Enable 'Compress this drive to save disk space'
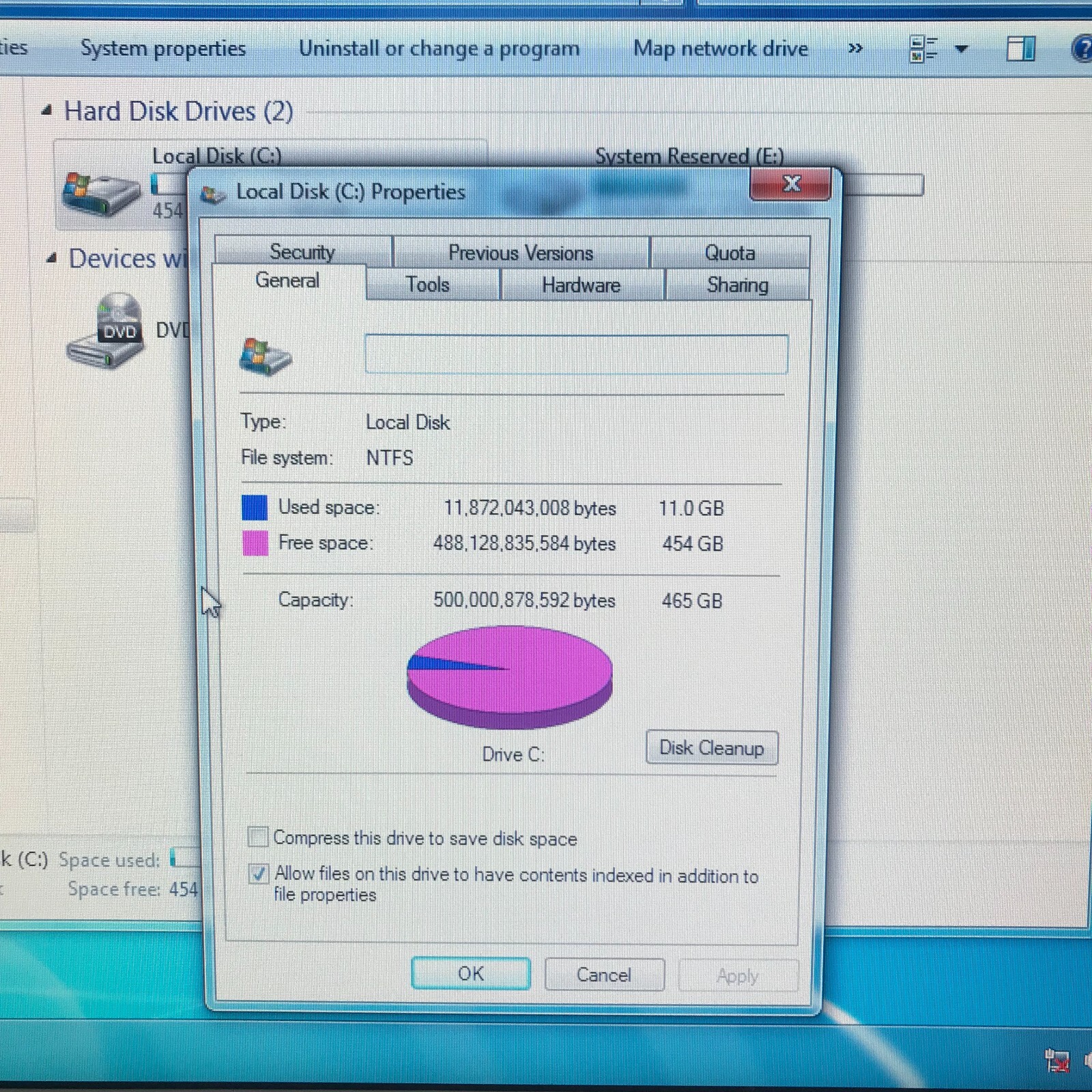The image size is (1092, 1092). 257,837
